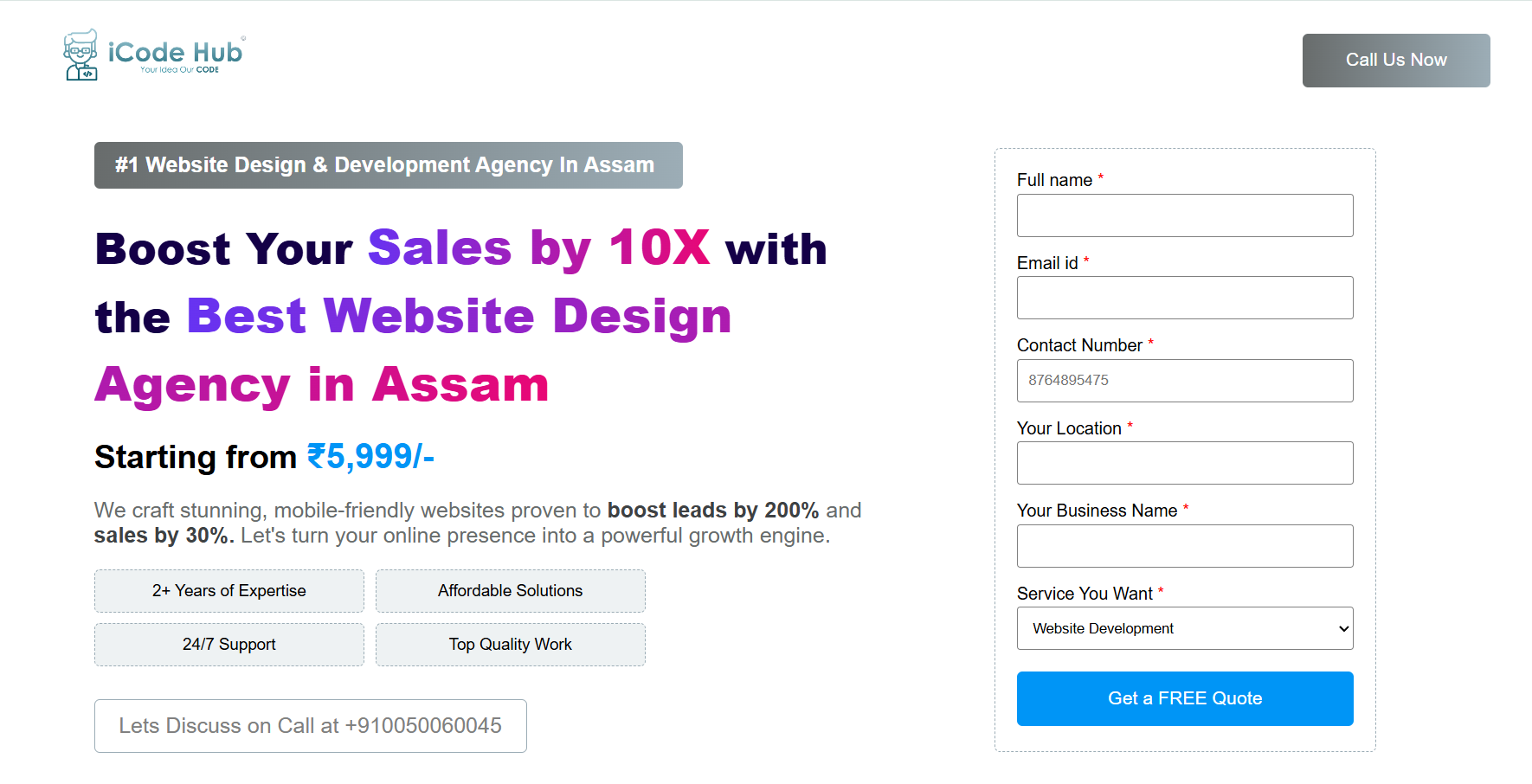
Task: Click the #1 Website Design & Development banner
Action: pyautogui.click(x=389, y=165)
